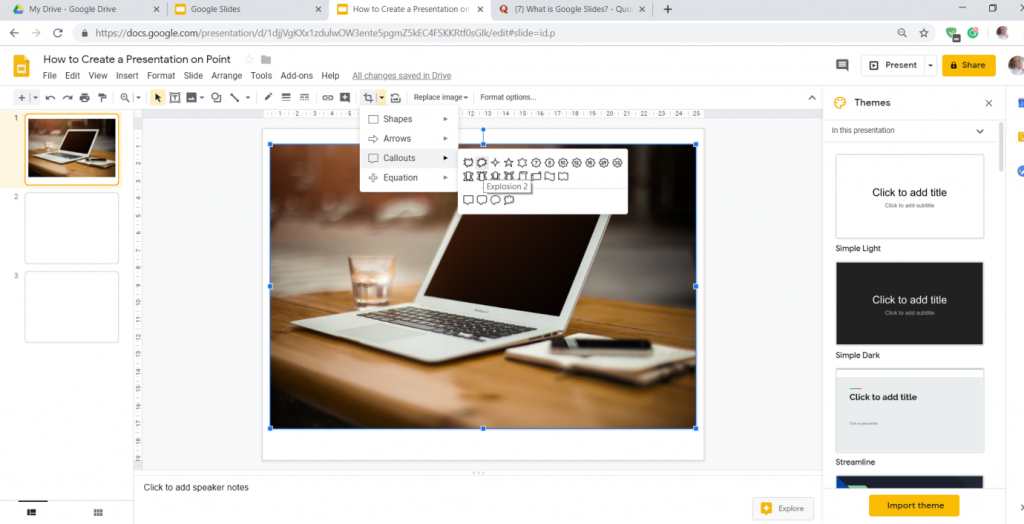Click the Print icon
The height and width of the screenshot is (524, 1024).
click(84, 97)
